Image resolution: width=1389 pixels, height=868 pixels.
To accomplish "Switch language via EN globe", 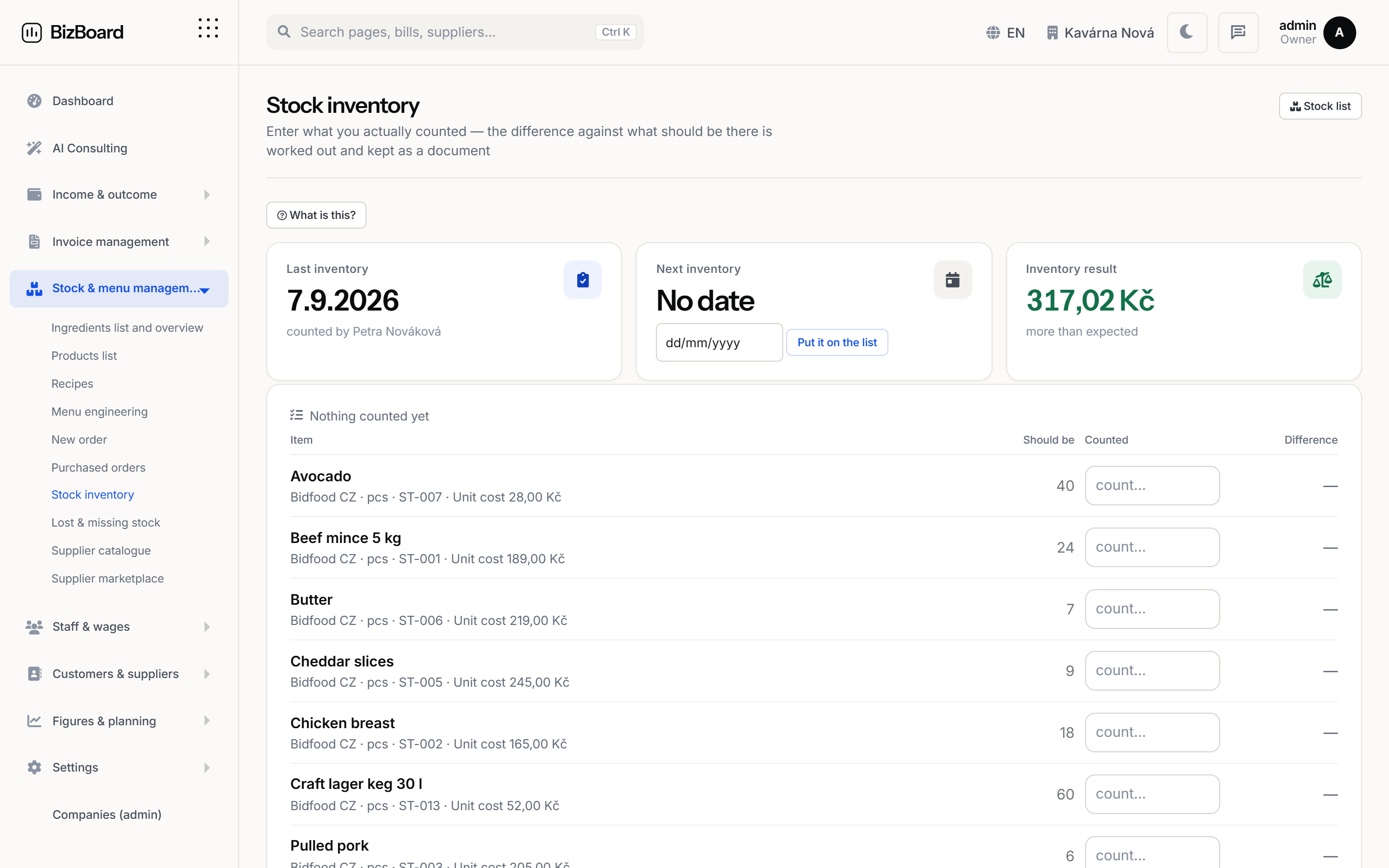I will 1005,33.
